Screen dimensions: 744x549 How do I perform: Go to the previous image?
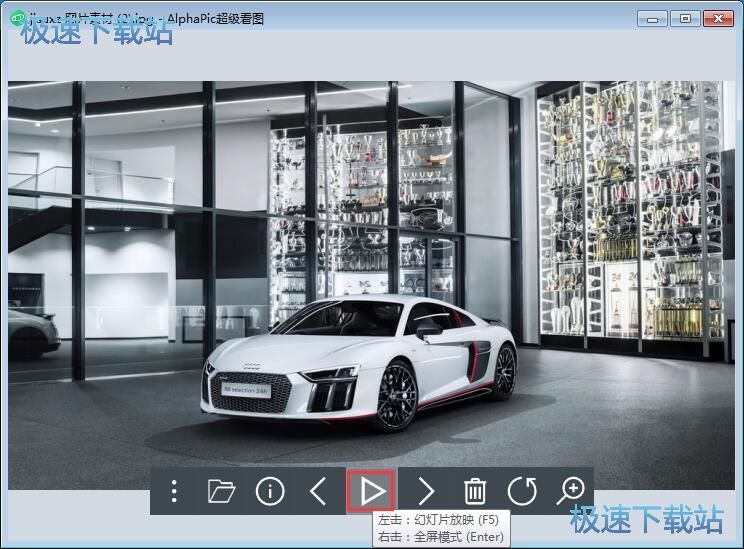tap(318, 491)
